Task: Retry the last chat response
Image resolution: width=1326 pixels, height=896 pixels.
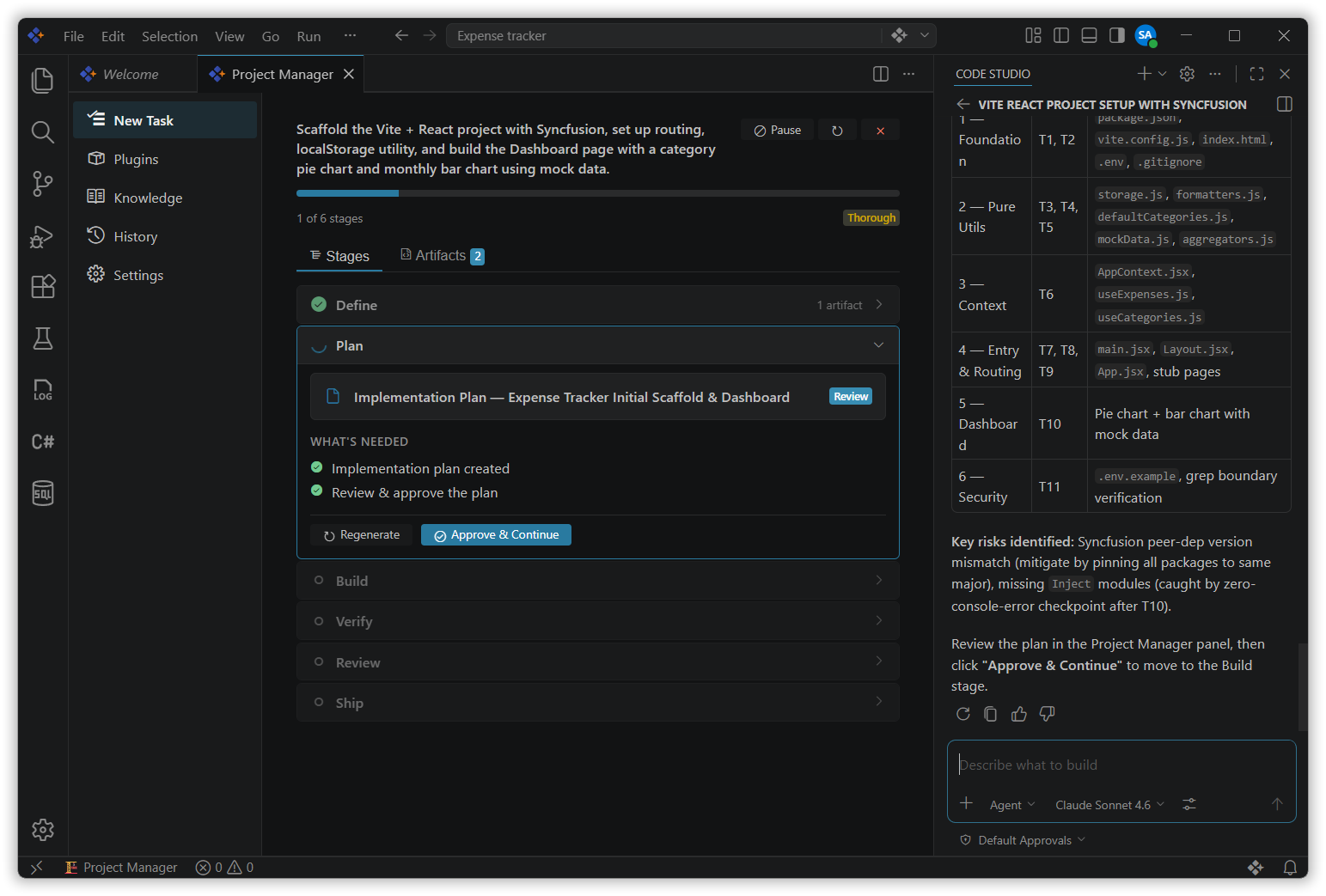Action: click(963, 714)
